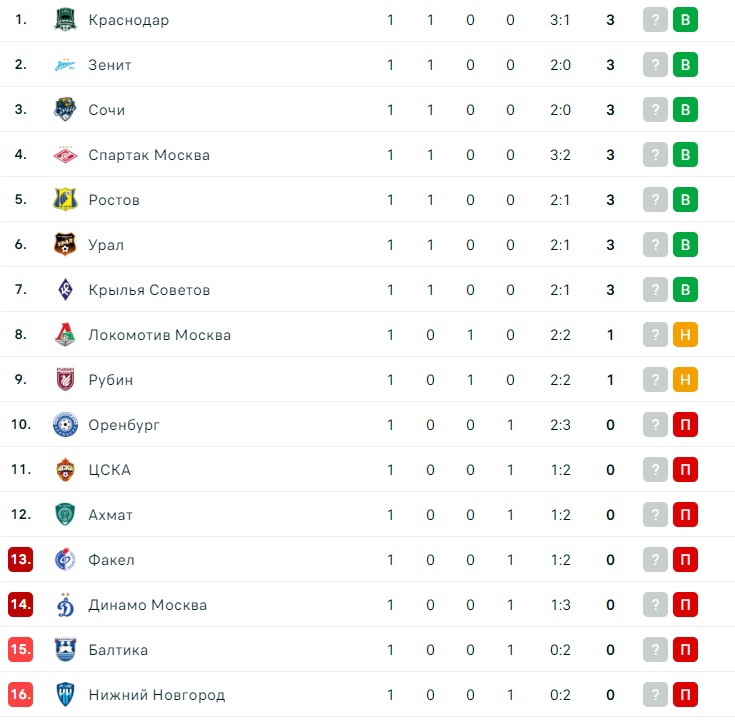Click the gray '?' badge for Зенит
The image size is (735, 724).
coord(655,65)
